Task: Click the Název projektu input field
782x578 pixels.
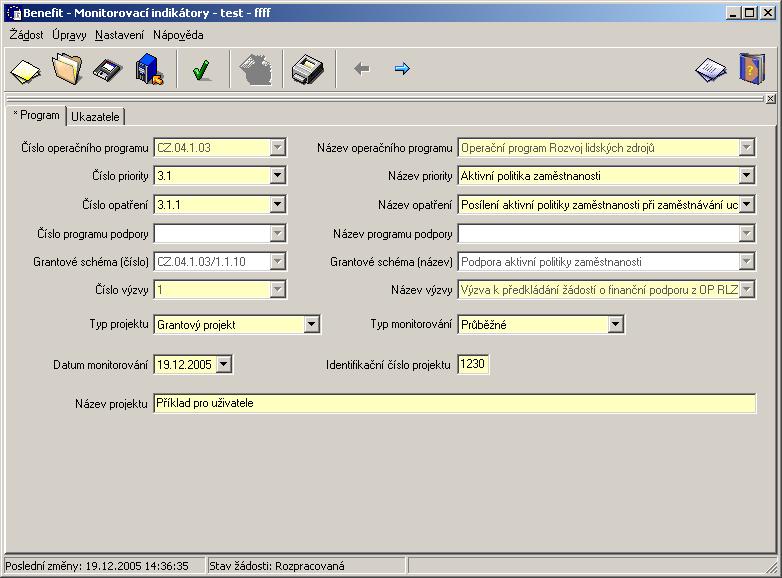Action: click(x=454, y=403)
